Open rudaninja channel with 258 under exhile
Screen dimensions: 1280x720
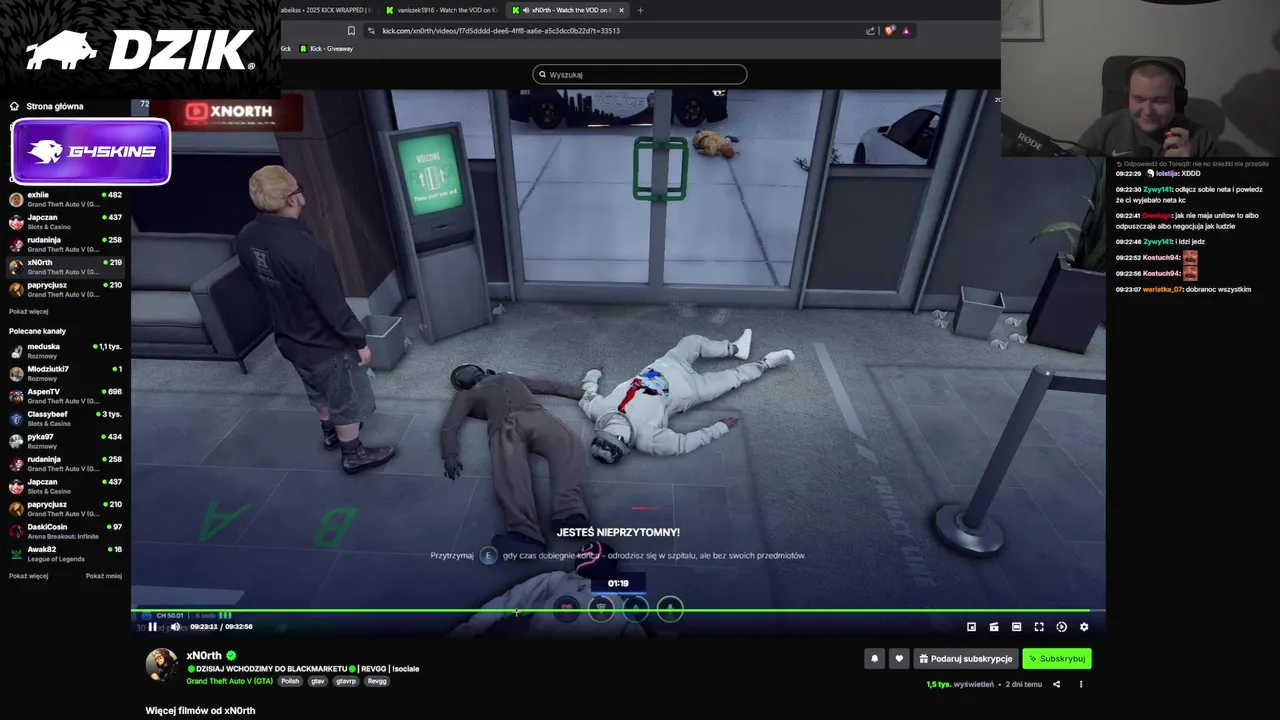65,244
